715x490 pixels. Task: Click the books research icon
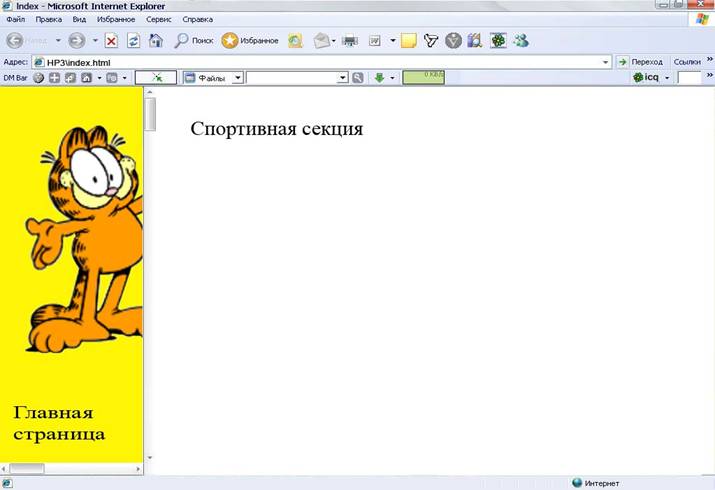475,41
